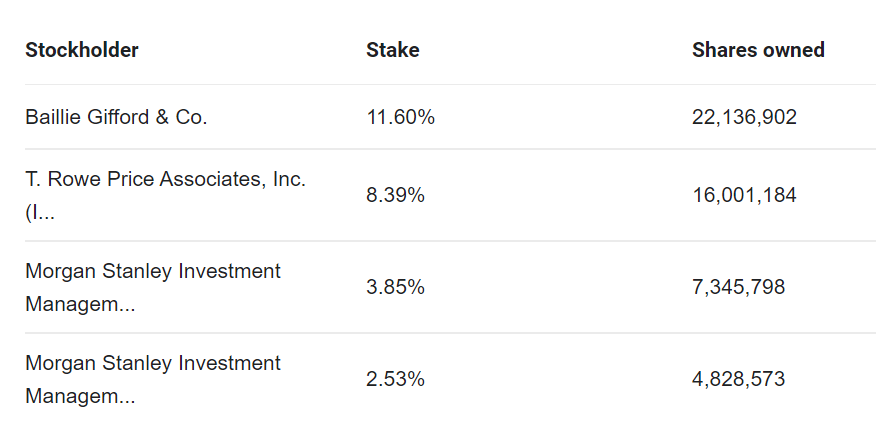876x424 pixels.
Task: Select the 3.85% stake value
Action: (x=395, y=287)
